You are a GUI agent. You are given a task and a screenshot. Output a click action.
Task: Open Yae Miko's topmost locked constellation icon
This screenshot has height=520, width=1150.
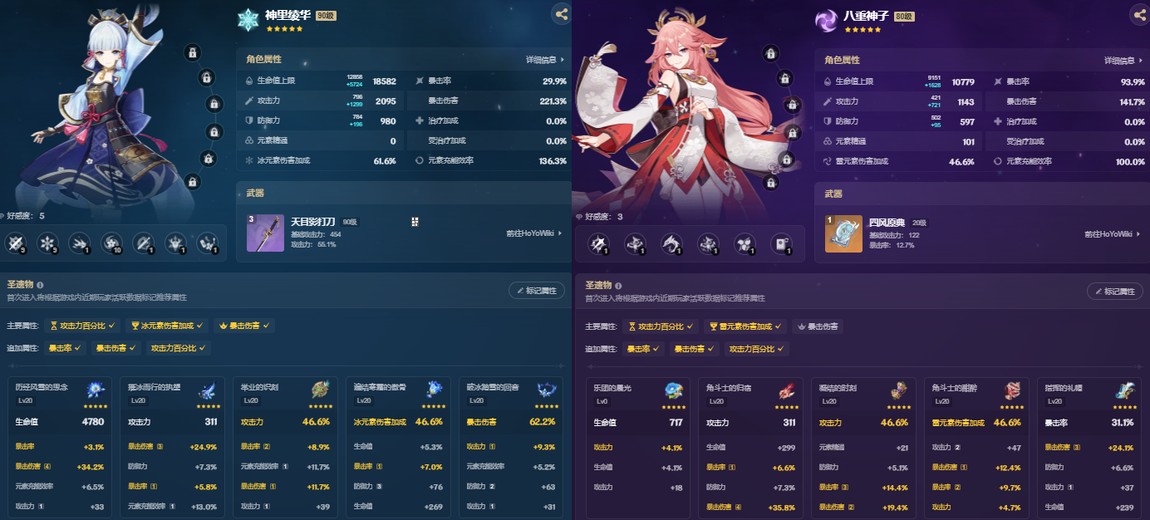pyautogui.click(x=769, y=53)
